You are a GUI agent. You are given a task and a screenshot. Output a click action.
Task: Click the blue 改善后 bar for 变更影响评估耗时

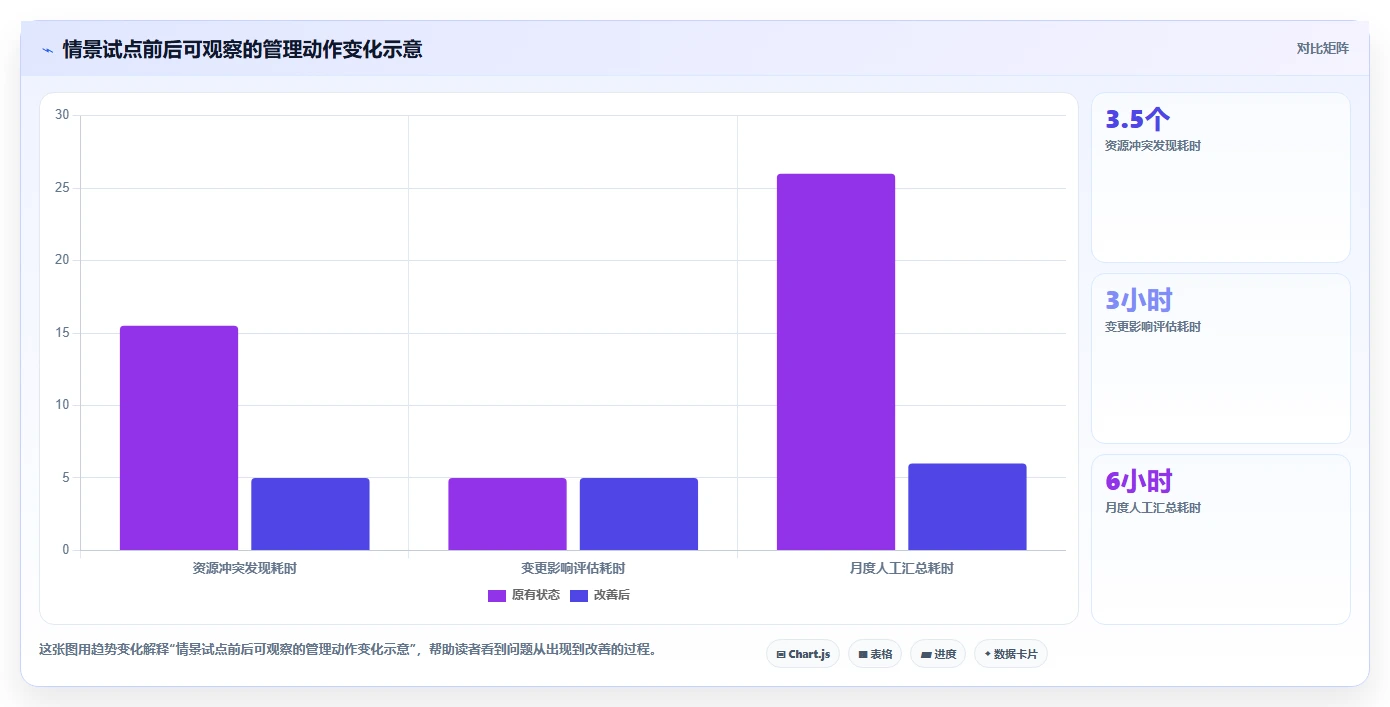tap(639, 514)
